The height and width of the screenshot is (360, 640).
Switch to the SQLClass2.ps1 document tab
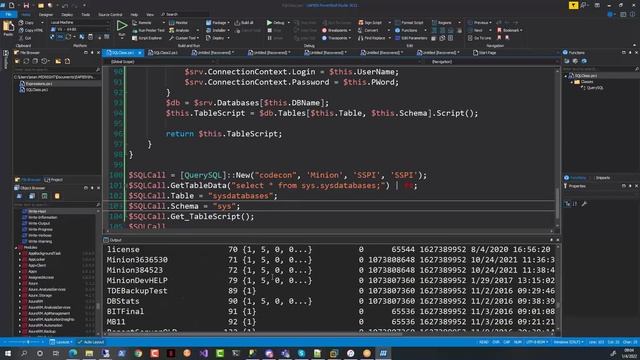[163, 53]
